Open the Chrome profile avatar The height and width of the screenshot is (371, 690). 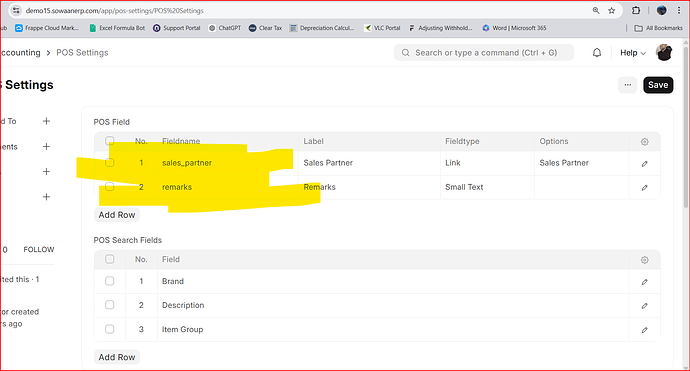coord(661,10)
